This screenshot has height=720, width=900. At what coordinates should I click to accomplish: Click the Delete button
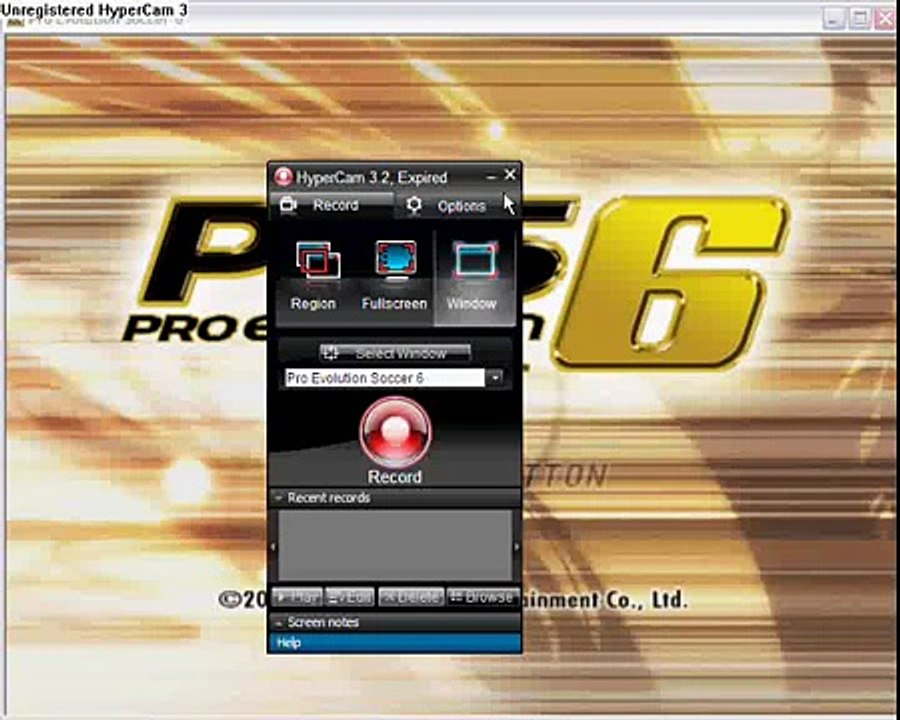[x=411, y=598]
